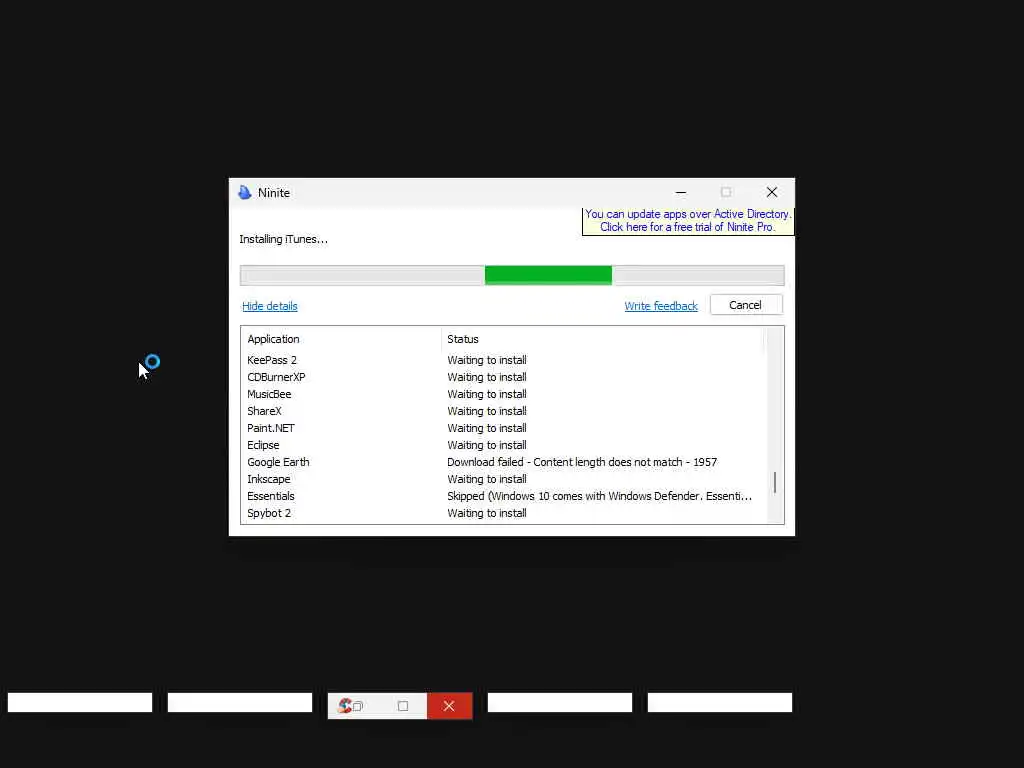The height and width of the screenshot is (768, 1024).
Task: Click Waiting to install status for Spybot 2
Action: click(487, 513)
